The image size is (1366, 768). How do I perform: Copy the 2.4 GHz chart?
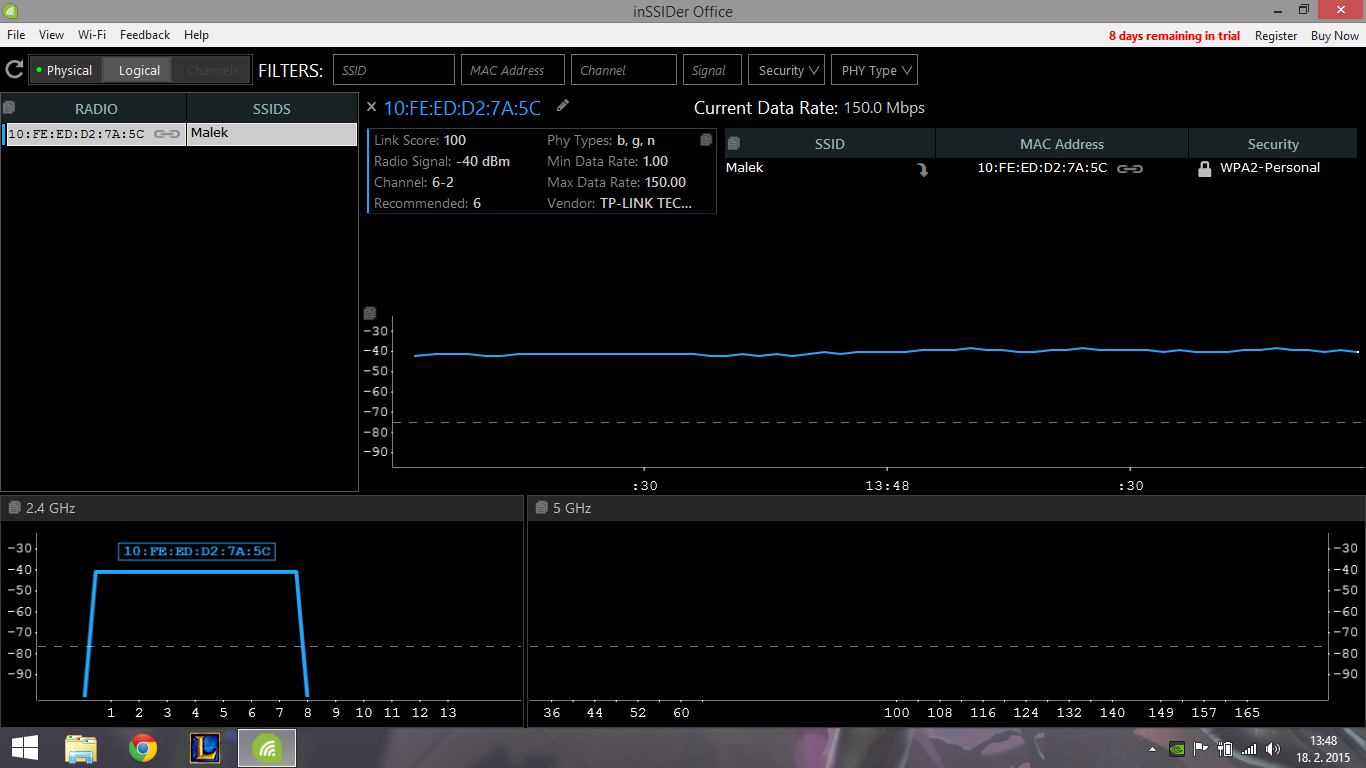click(x=13, y=508)
